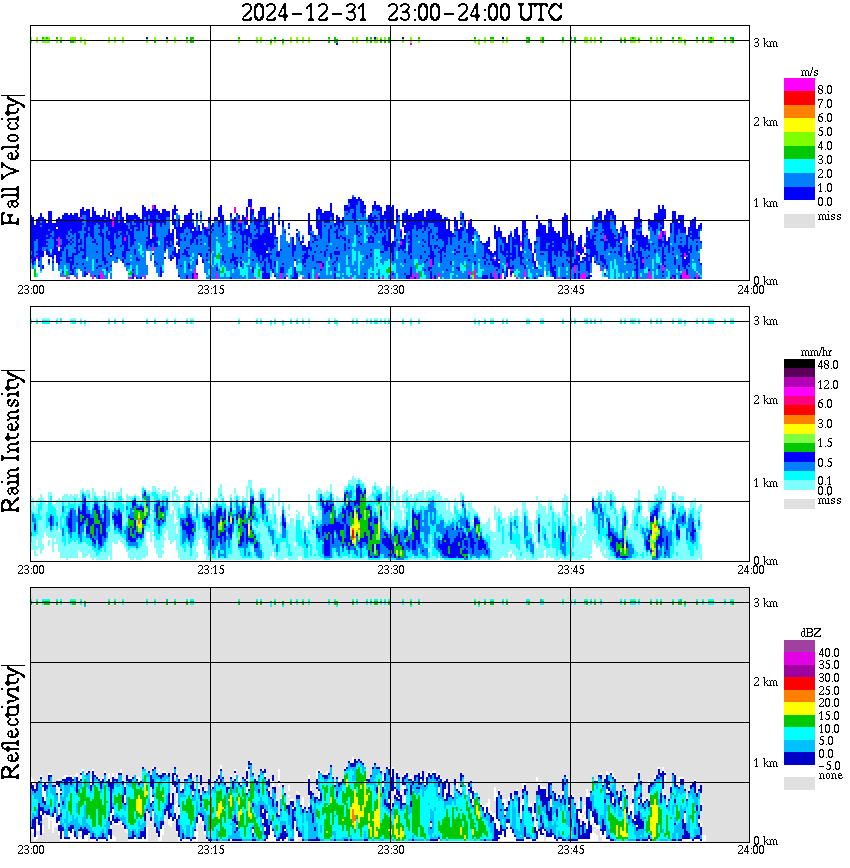Select topmost purple swatch in dBZ legend
850x868 pixels.
(799, 647)
